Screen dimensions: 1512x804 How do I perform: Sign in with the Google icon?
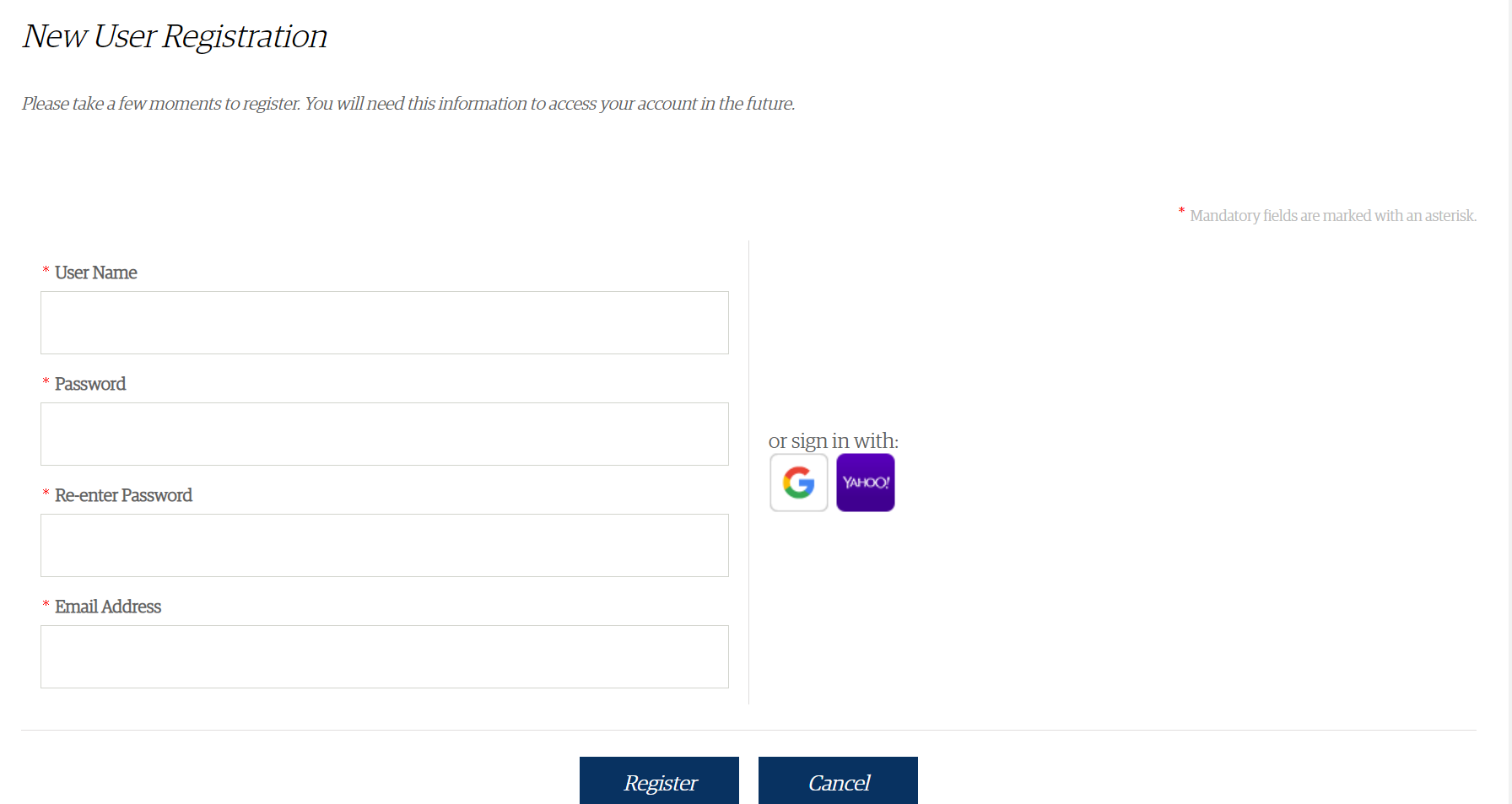(798, 483)
